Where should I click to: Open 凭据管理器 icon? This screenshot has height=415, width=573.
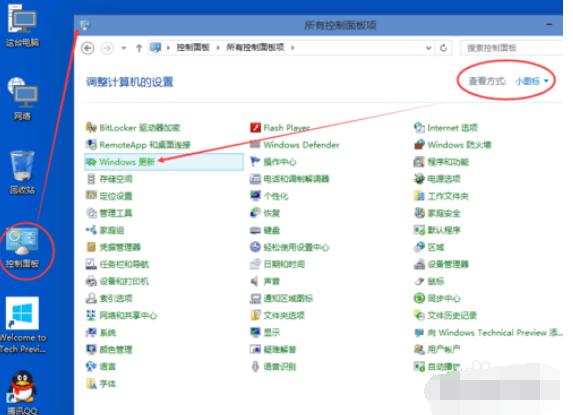pos(91,247)
